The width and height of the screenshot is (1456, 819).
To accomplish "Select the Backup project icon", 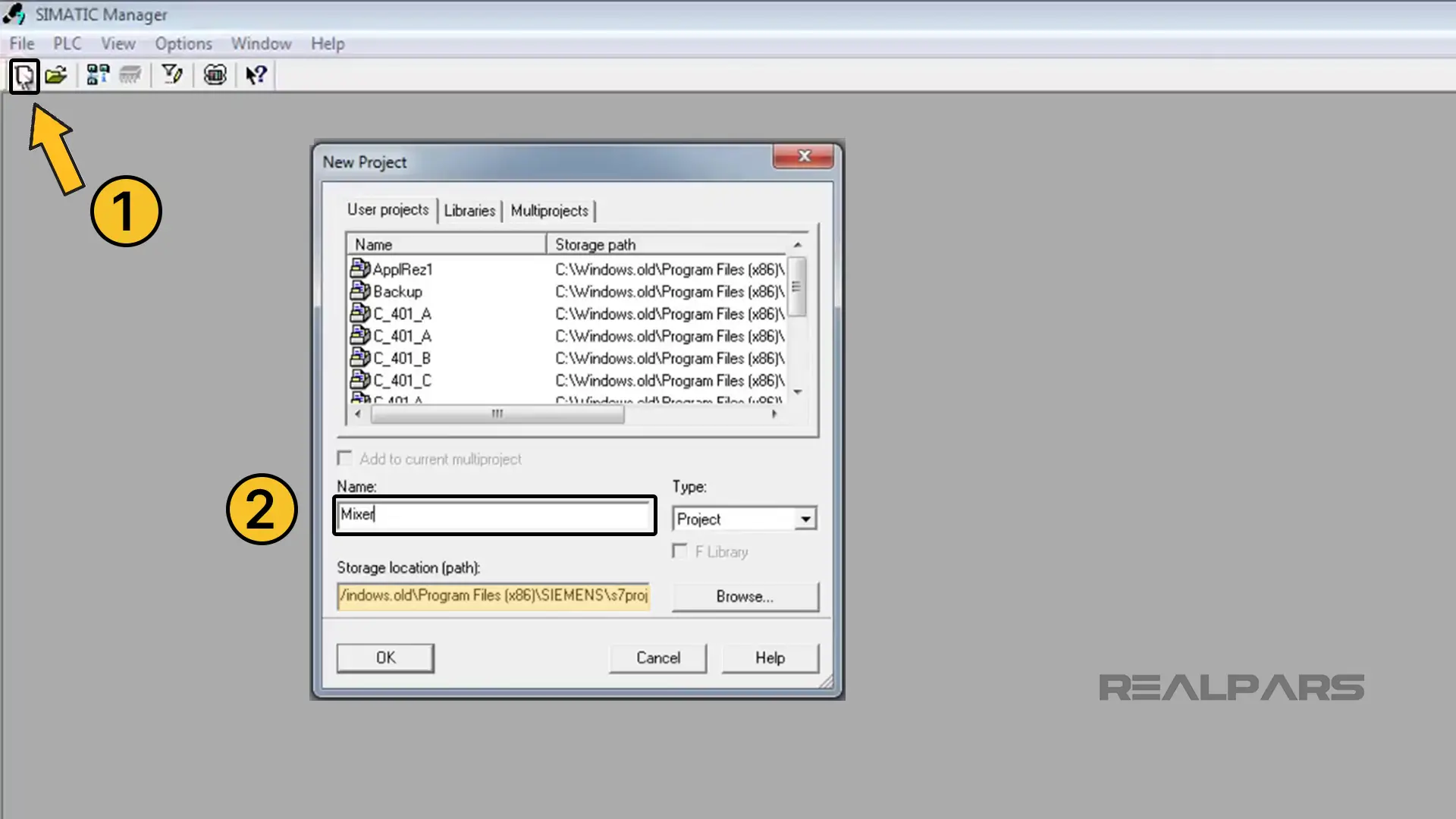I will (x=360, y=290).
